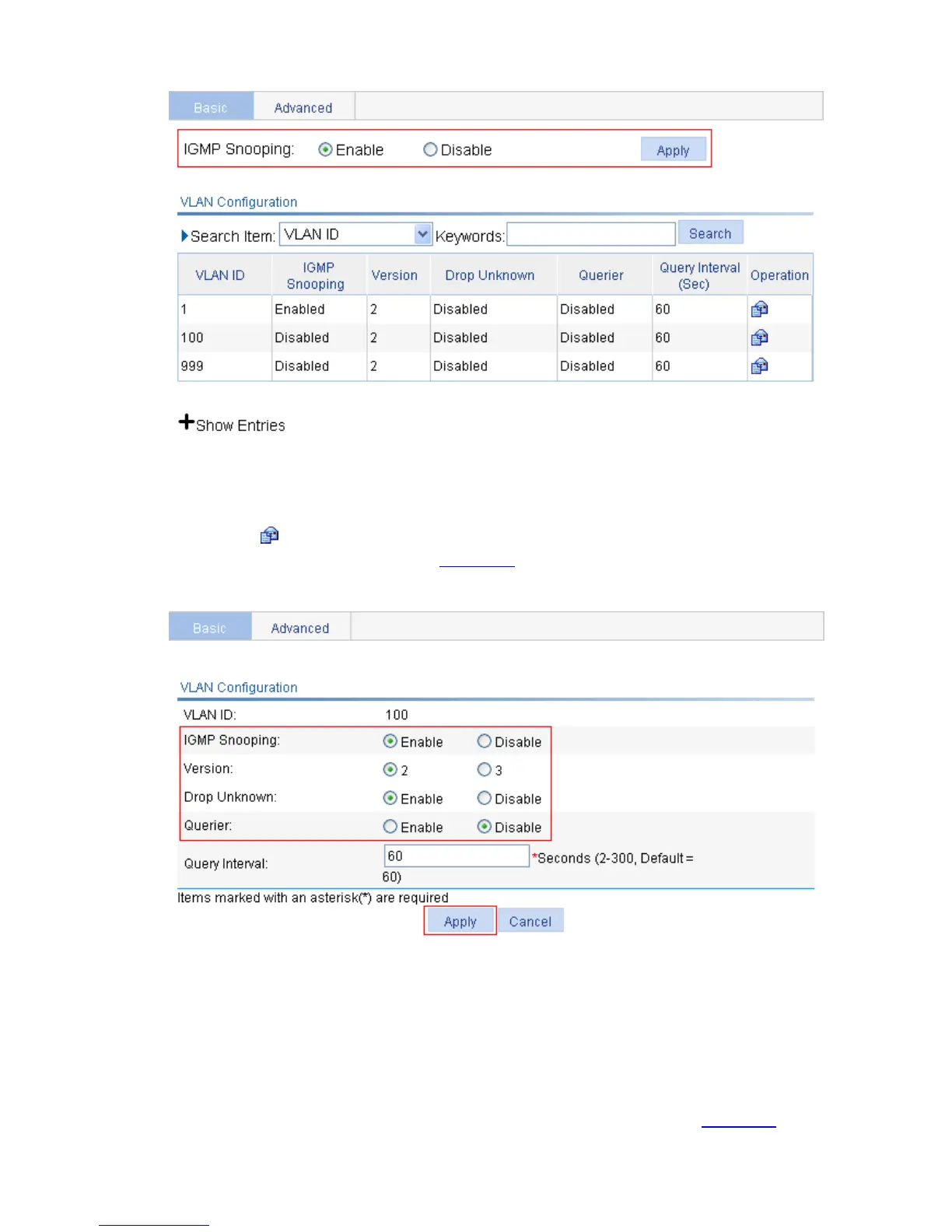Click the standalone configure icon below the table
This screenshot has width=952, height=1232.
pyautogui.click(x=269, y=535)
